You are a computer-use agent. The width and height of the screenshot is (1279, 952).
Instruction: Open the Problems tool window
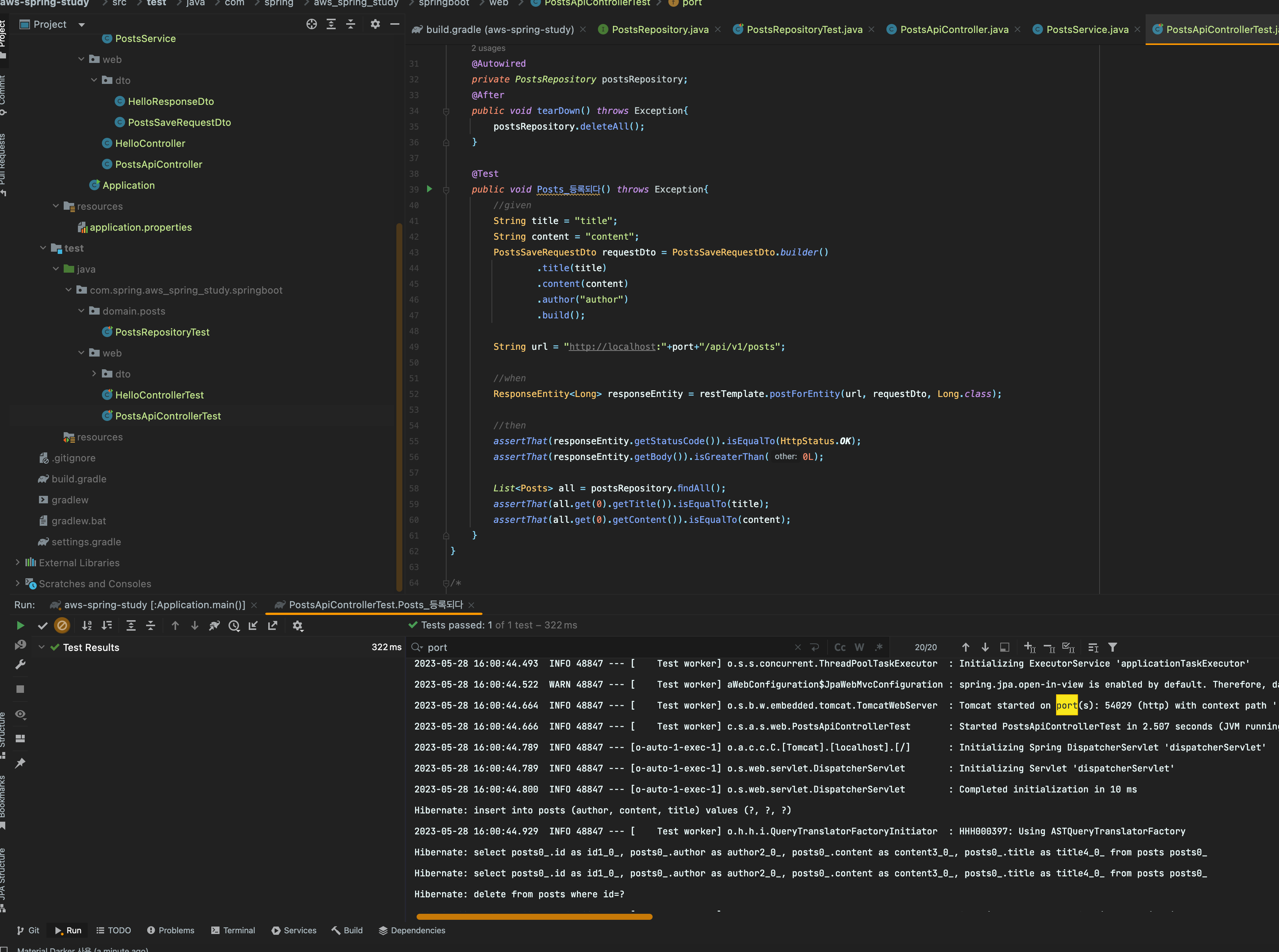click(170, 930)
